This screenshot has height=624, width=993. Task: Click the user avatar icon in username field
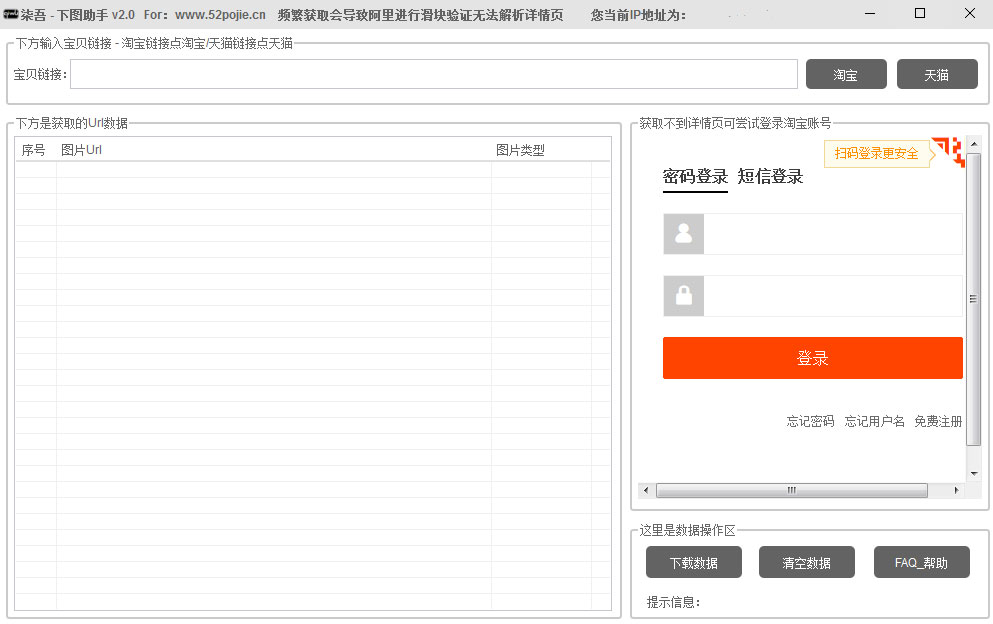(684, 234)
